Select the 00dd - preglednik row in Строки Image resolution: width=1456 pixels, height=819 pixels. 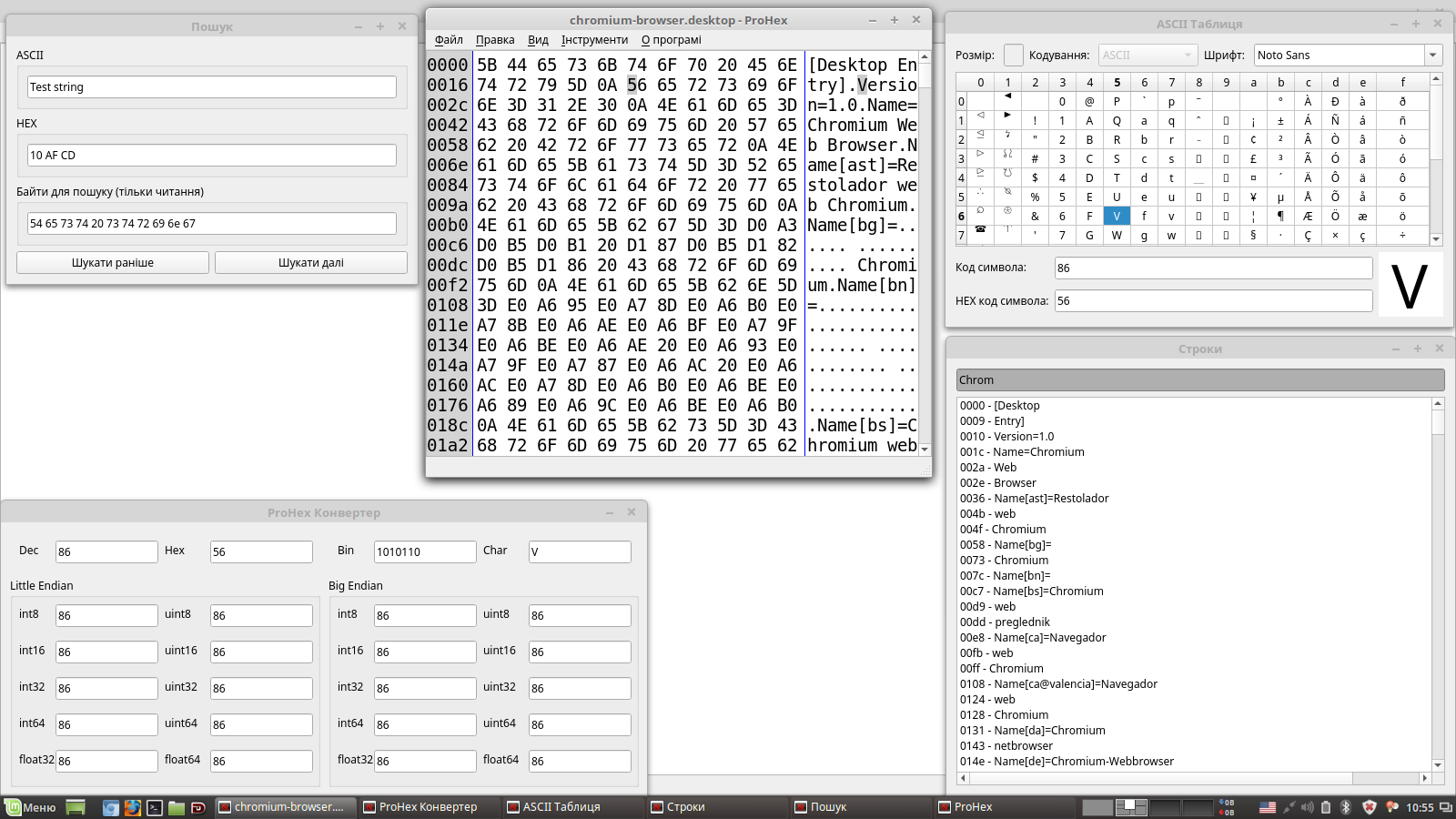1194,622
